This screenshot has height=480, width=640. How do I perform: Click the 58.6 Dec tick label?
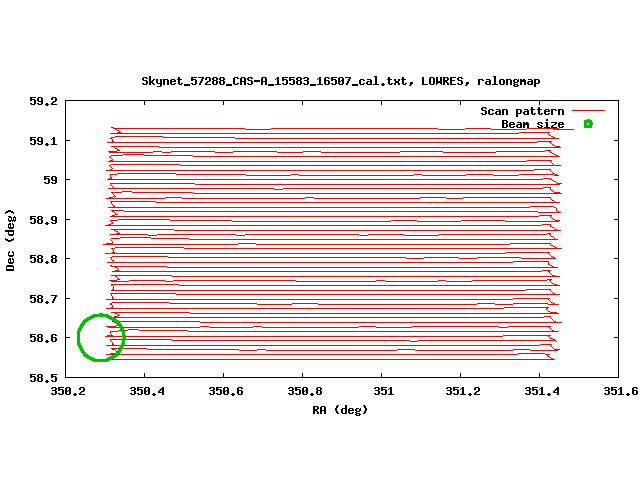43,338
